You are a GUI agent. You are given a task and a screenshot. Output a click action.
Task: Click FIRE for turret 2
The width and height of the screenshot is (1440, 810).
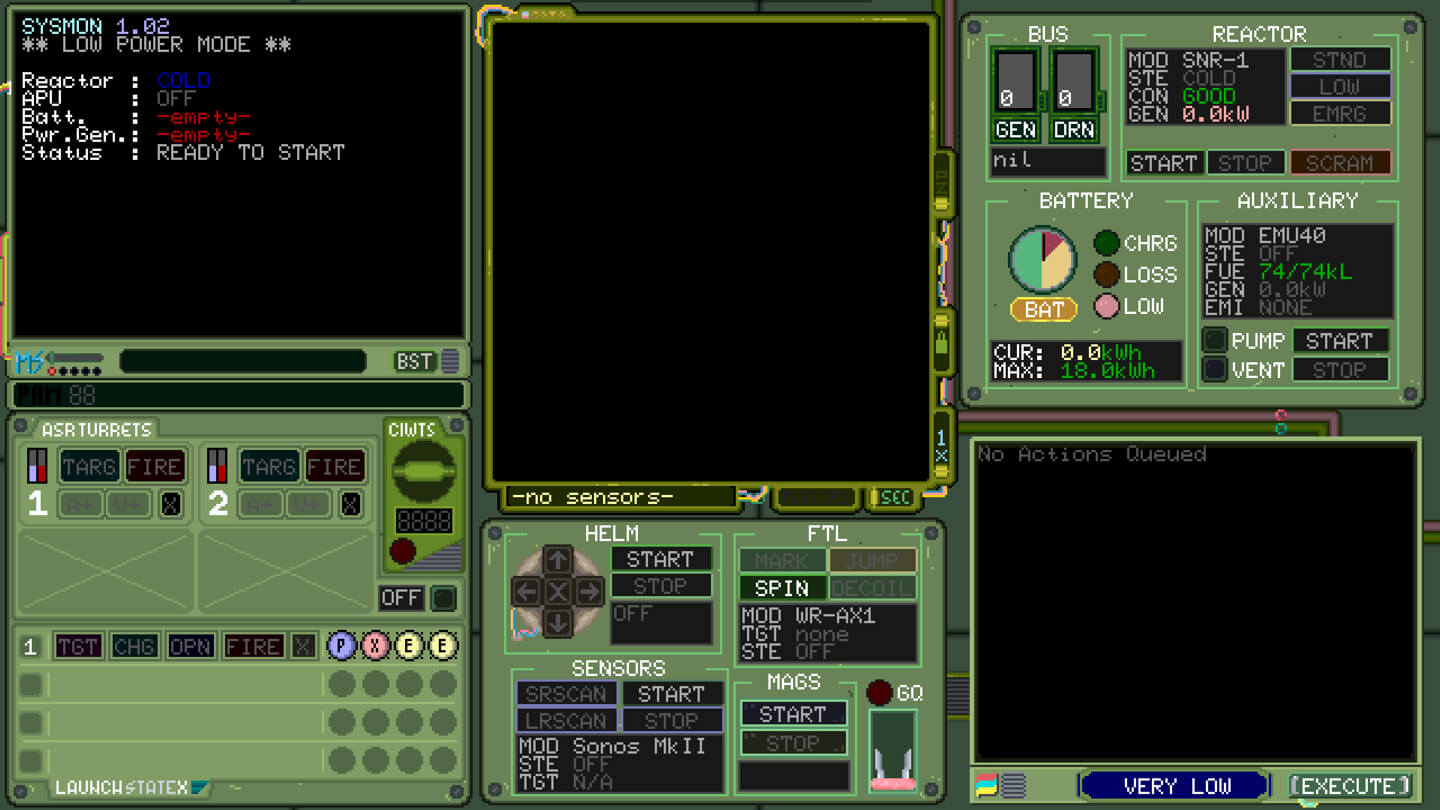click(x=334, y=466)
